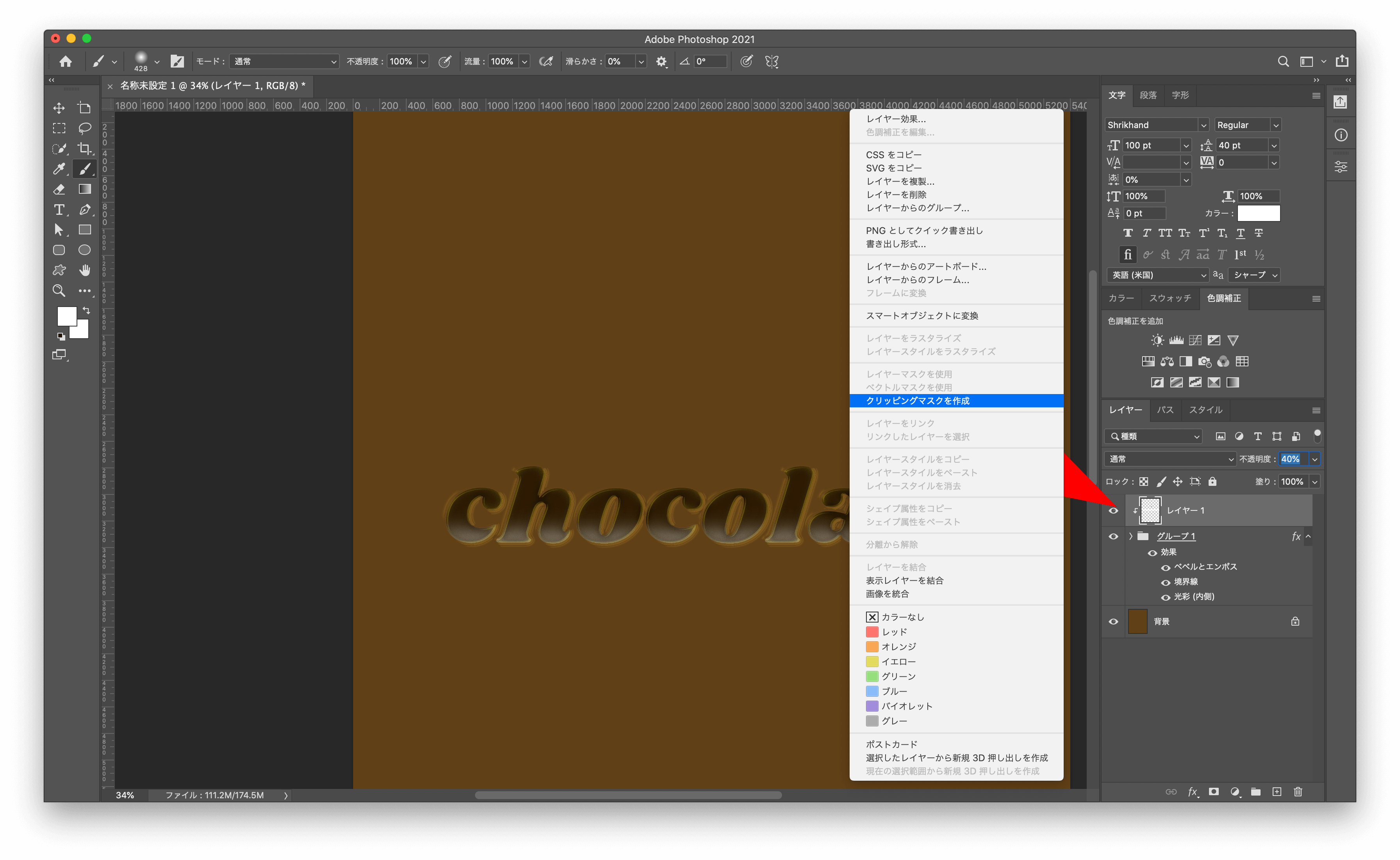The height and width of the screenshot is (860, 1400).
Task: Select the Zoom tool
Action: (59, 291)
